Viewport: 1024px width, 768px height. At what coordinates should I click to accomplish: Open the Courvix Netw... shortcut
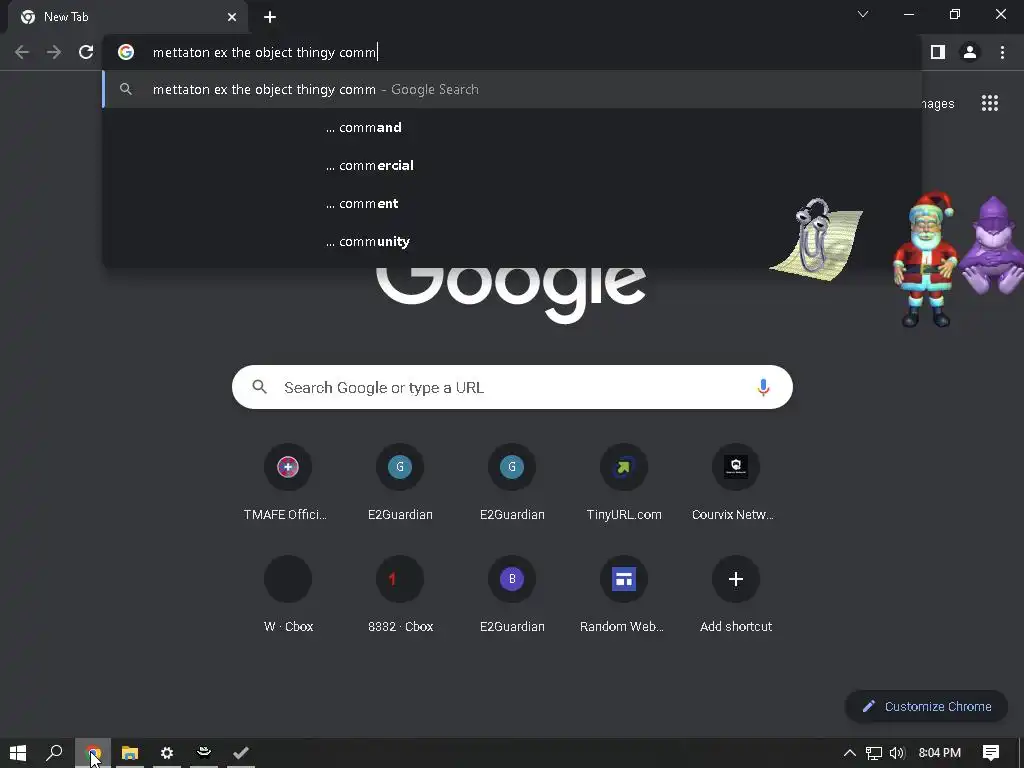point(736,483)
